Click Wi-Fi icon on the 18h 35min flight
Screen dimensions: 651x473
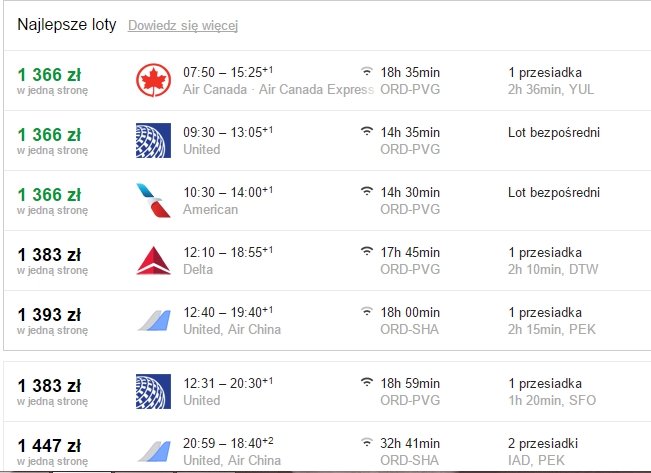367,71
